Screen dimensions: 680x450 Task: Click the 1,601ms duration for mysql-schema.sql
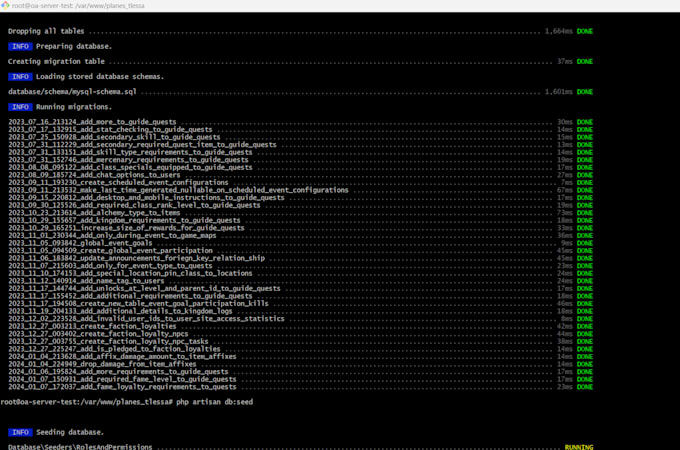pos(559,92)
